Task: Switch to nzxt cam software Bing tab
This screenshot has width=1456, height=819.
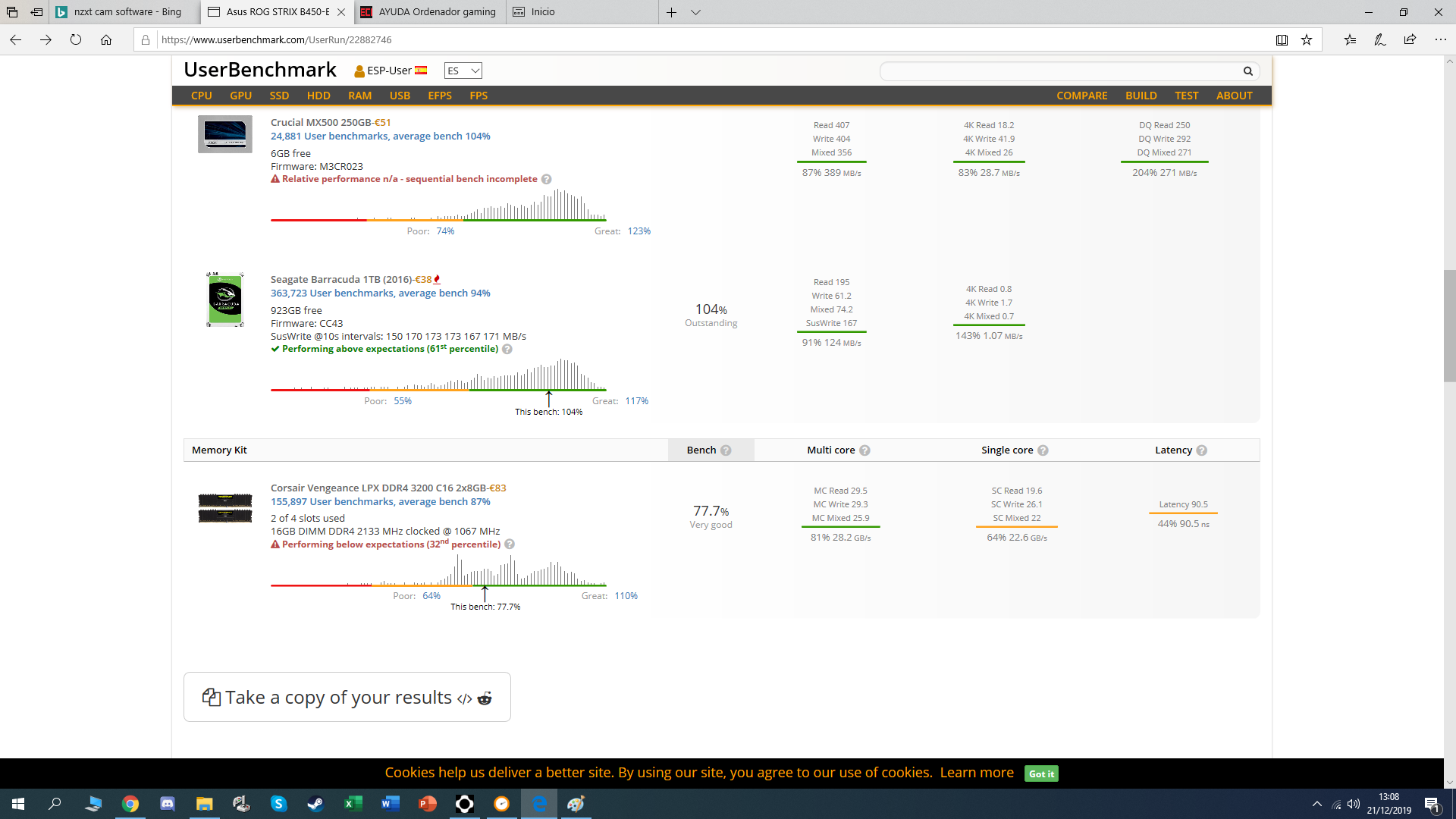Action: [125, 12]
